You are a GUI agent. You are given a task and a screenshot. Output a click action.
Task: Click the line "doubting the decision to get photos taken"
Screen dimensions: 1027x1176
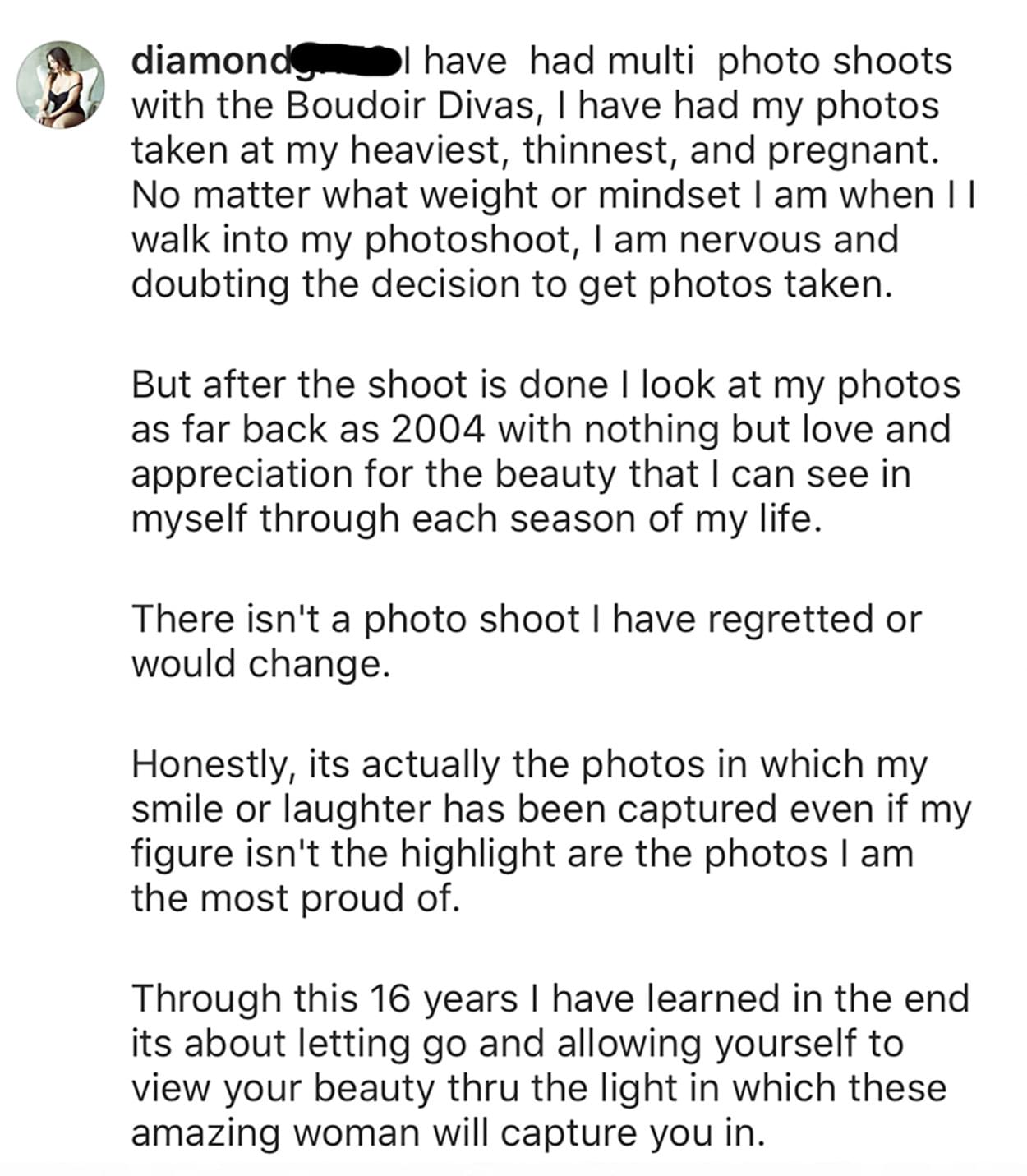[511, 284]
